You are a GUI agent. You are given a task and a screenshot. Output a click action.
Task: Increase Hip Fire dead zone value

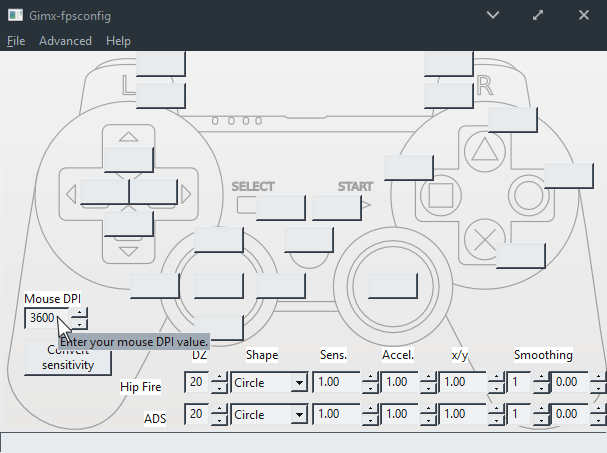coord(219,377)
